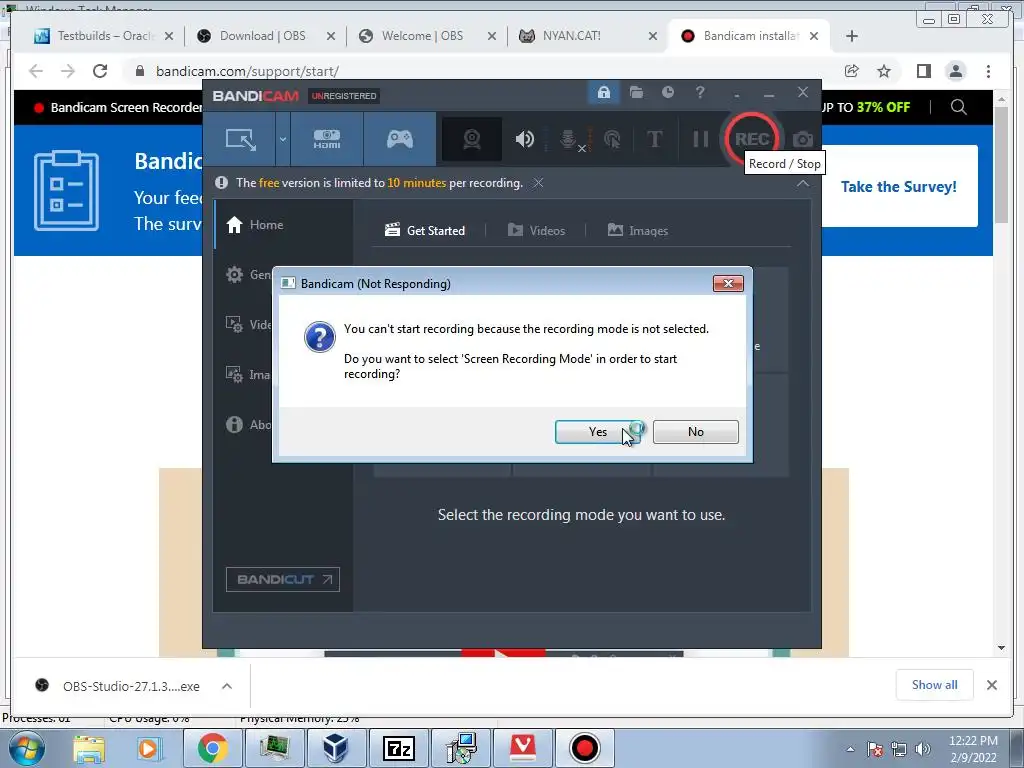Open Chrome from the taskbar
The height and width of the screenshot is (768, 1024).
tap(212, 748)
